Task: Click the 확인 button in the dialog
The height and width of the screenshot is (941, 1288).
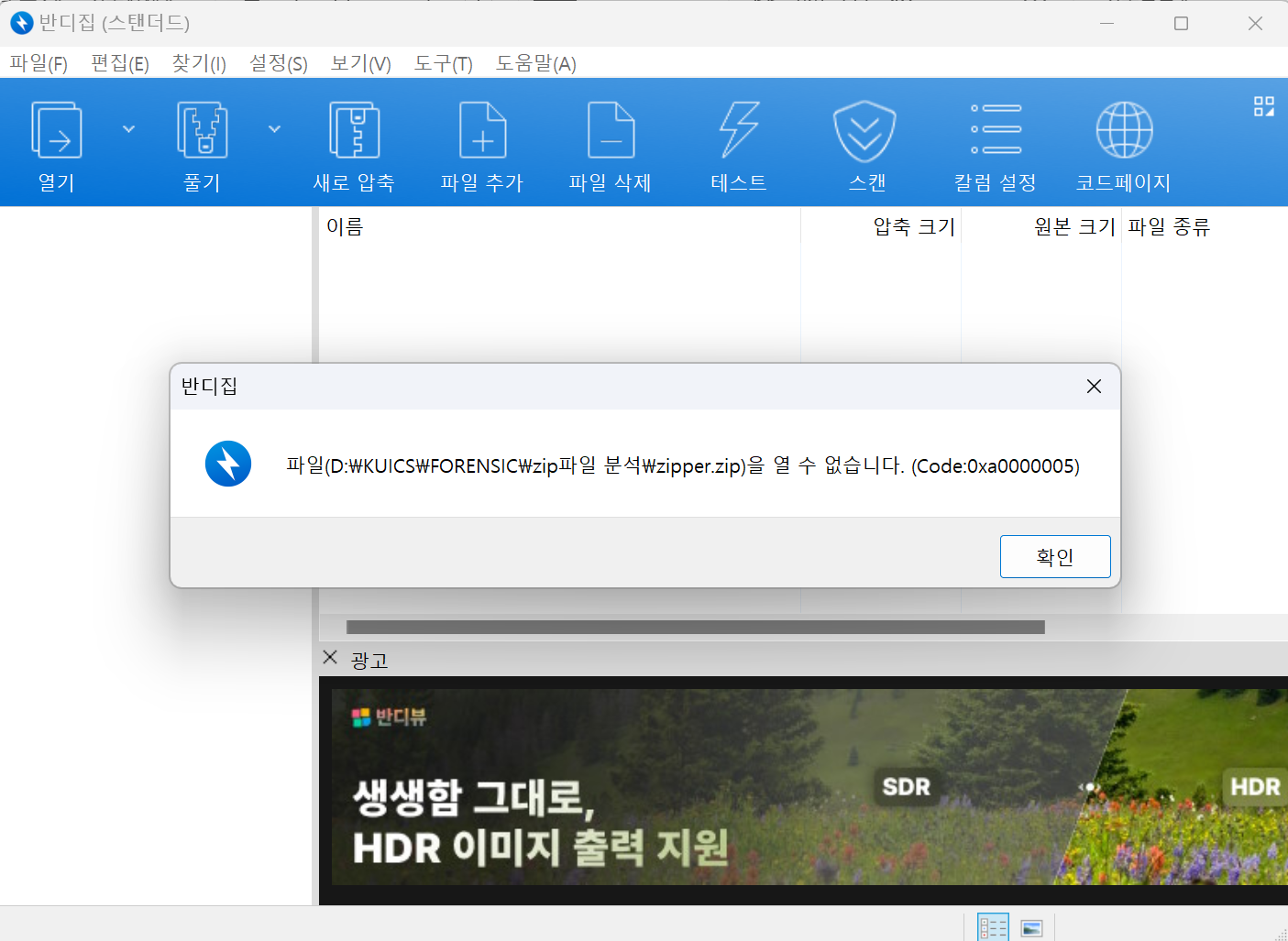Action: click(x=1055, y=556)
